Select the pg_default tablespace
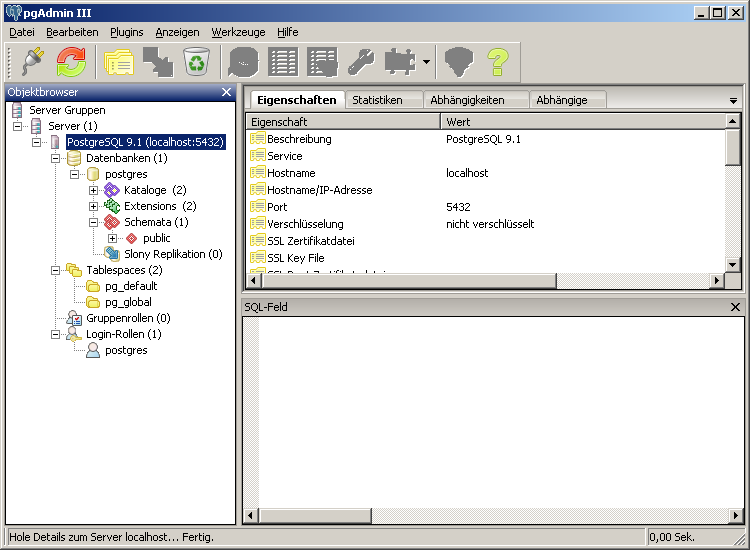 [x=131, y=286]
